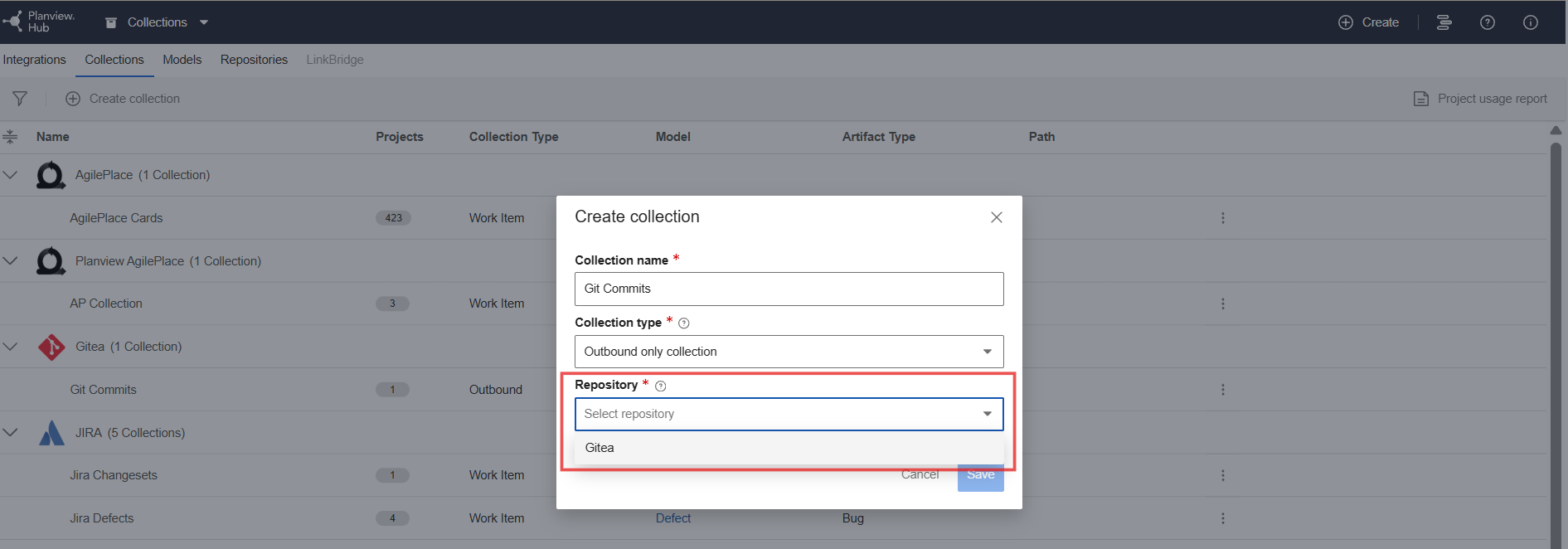Switch to the Collections tab

[x=114, y=60]
